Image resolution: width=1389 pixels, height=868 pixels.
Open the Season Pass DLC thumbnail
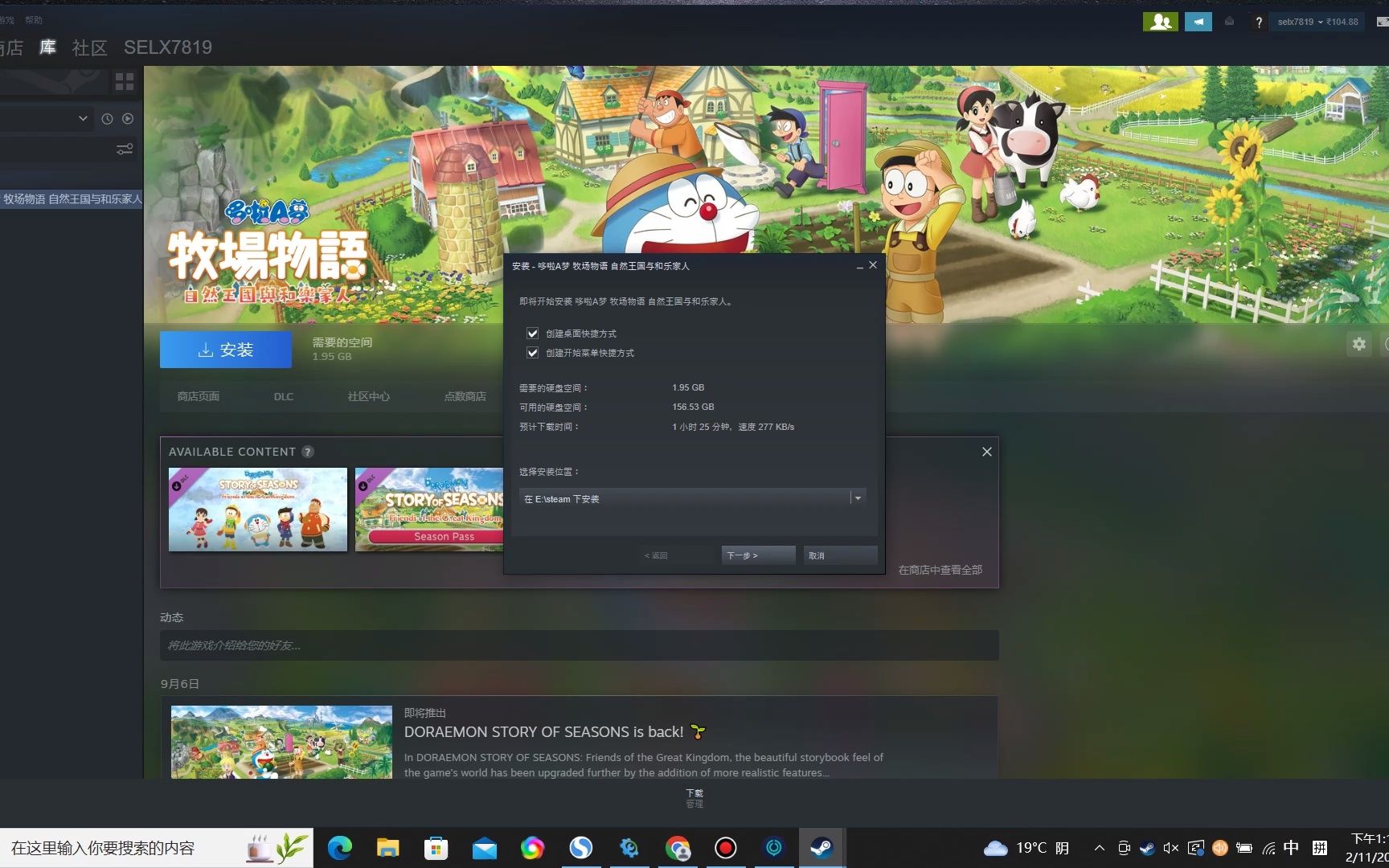[429, 510]
